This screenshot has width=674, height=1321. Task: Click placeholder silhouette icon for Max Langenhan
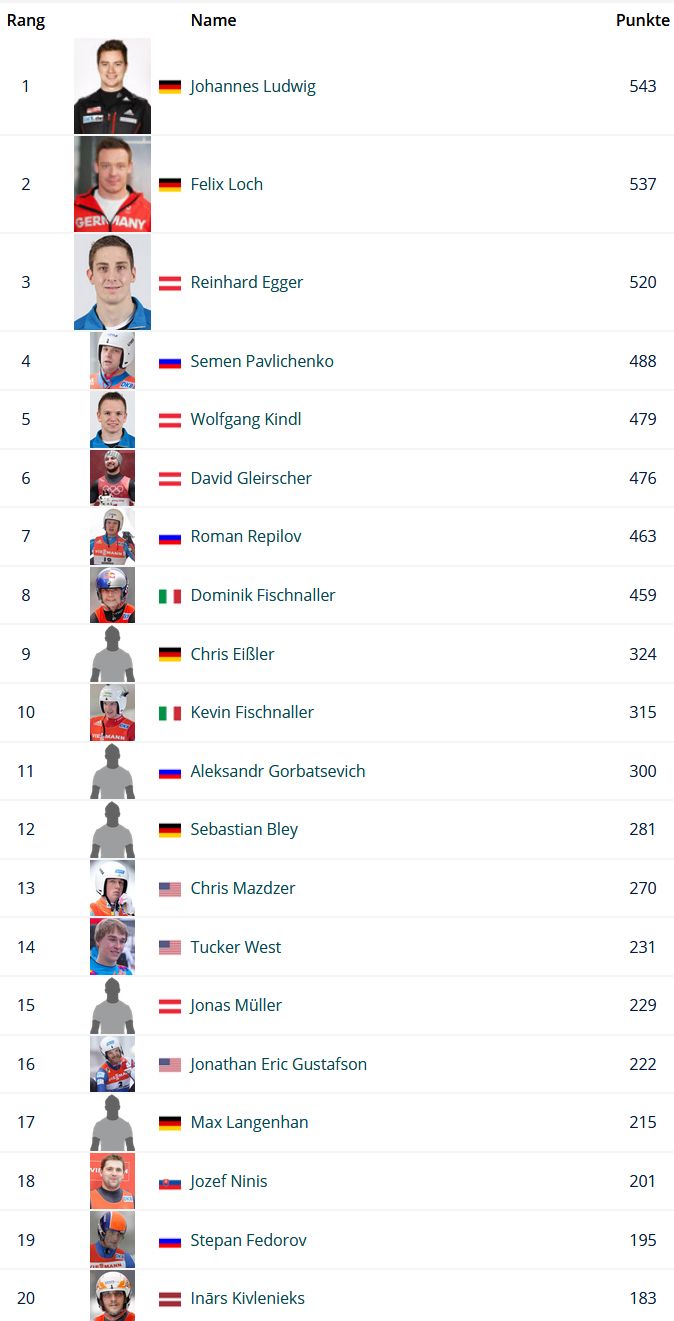coord(112,1123)
